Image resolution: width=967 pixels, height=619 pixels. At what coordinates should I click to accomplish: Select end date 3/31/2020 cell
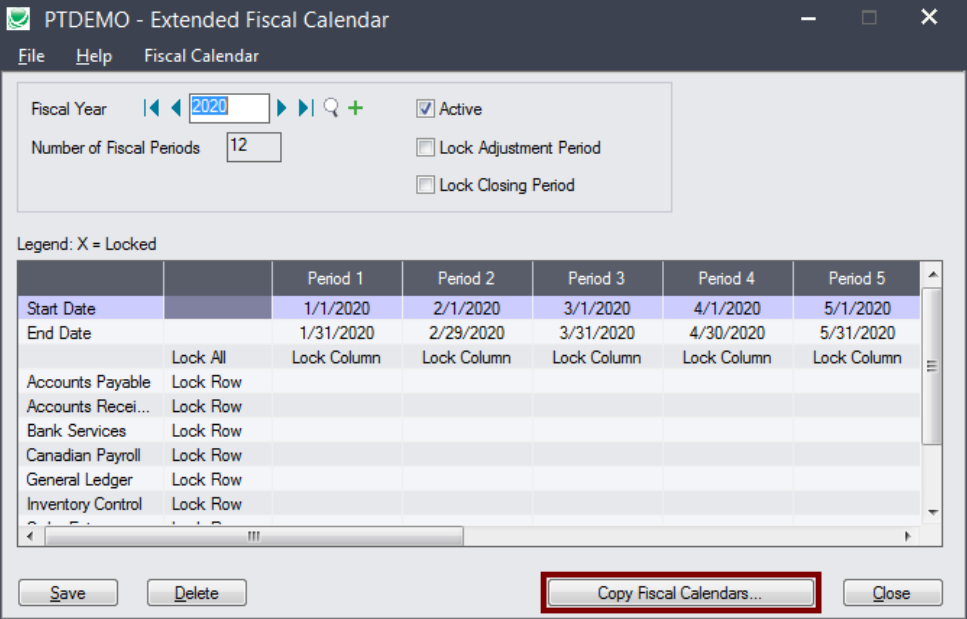click(597, 333)
